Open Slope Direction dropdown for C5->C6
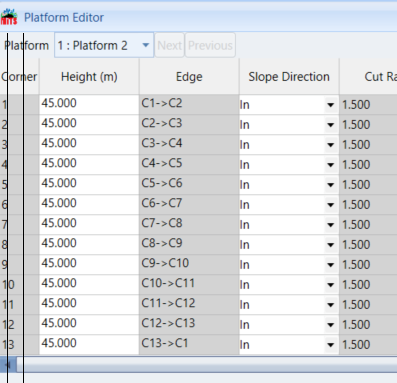 point(330,185)
